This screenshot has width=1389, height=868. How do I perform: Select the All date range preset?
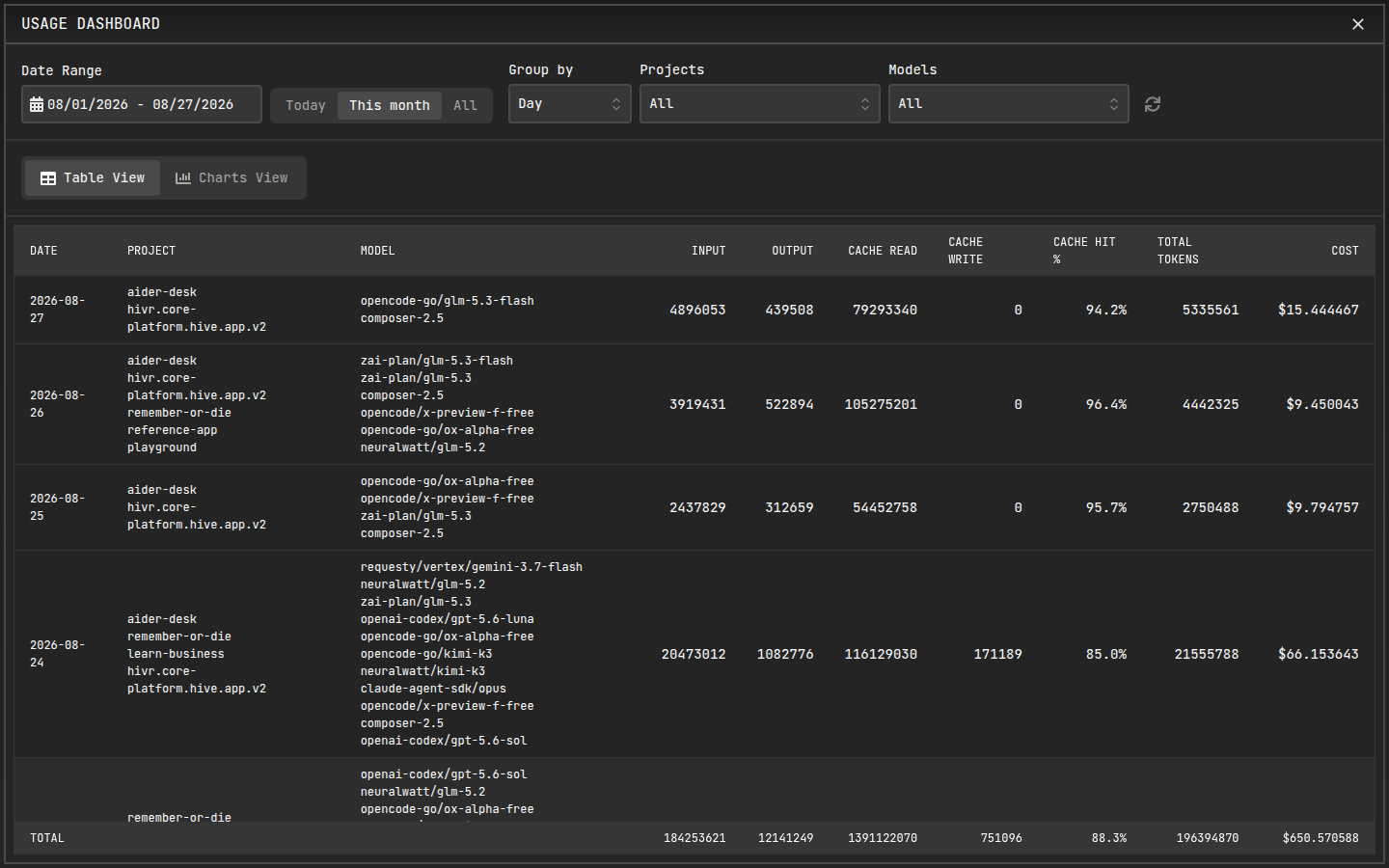click(465, 105)
